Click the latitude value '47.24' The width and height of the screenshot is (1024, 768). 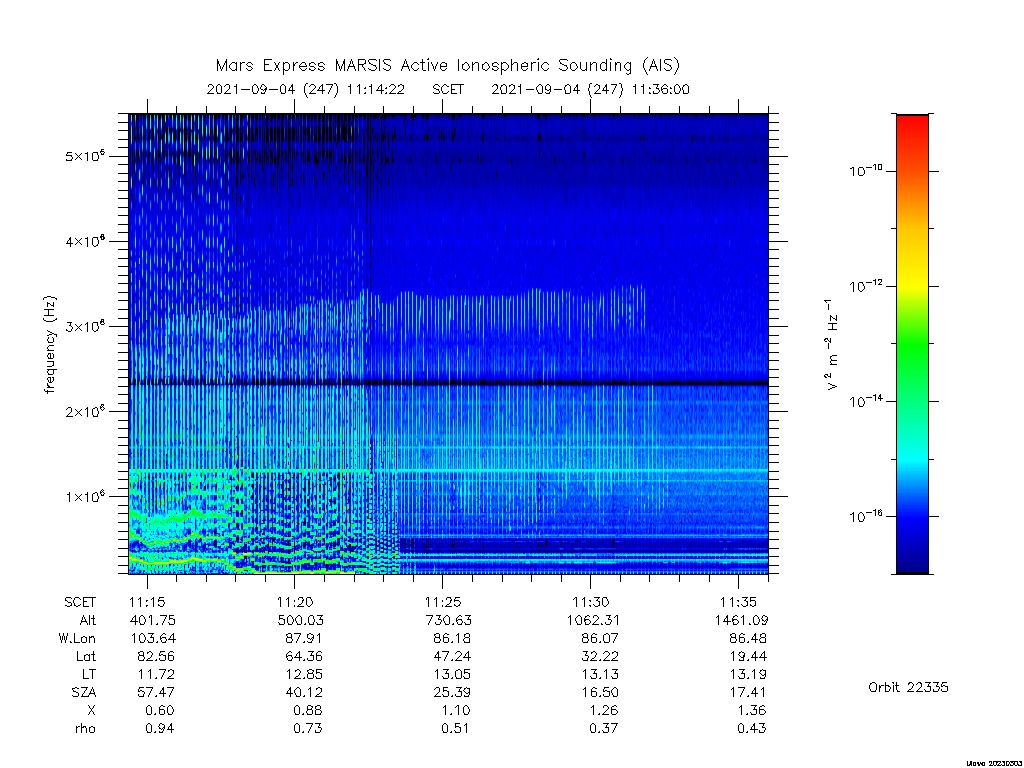click(x=452, y=656)
